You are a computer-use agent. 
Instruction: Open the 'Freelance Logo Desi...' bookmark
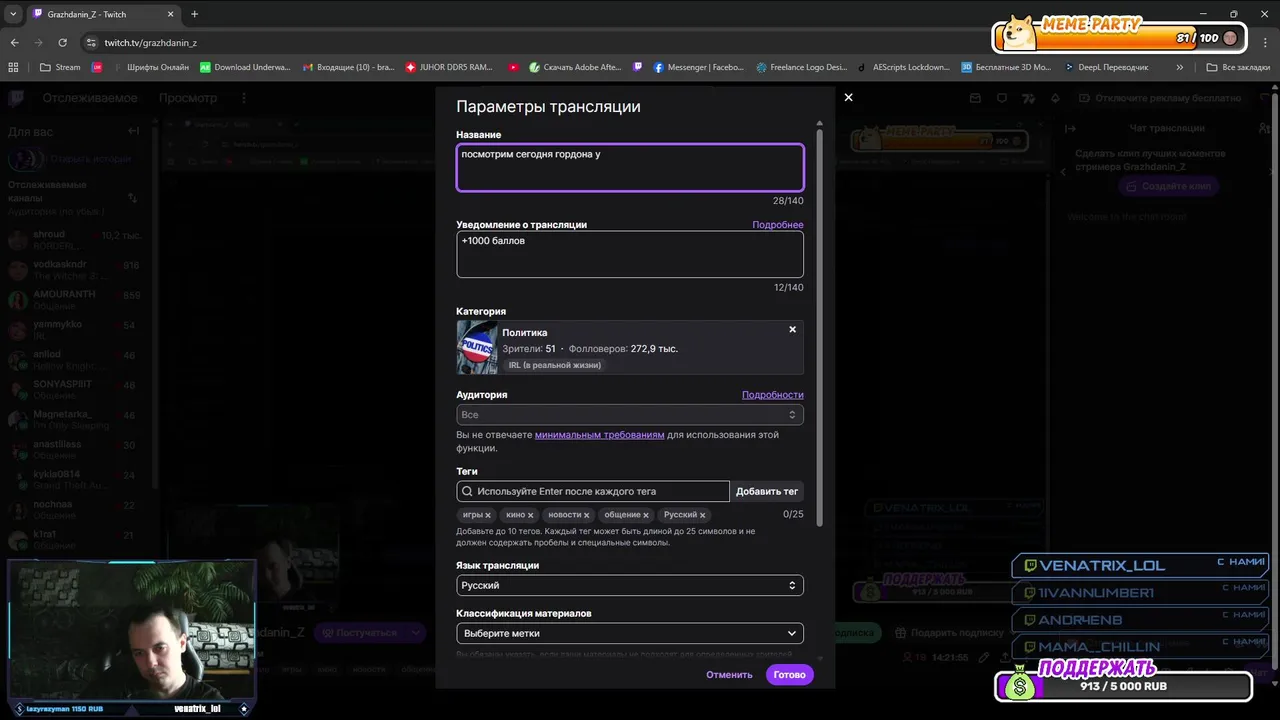click(x=802, y=67)
